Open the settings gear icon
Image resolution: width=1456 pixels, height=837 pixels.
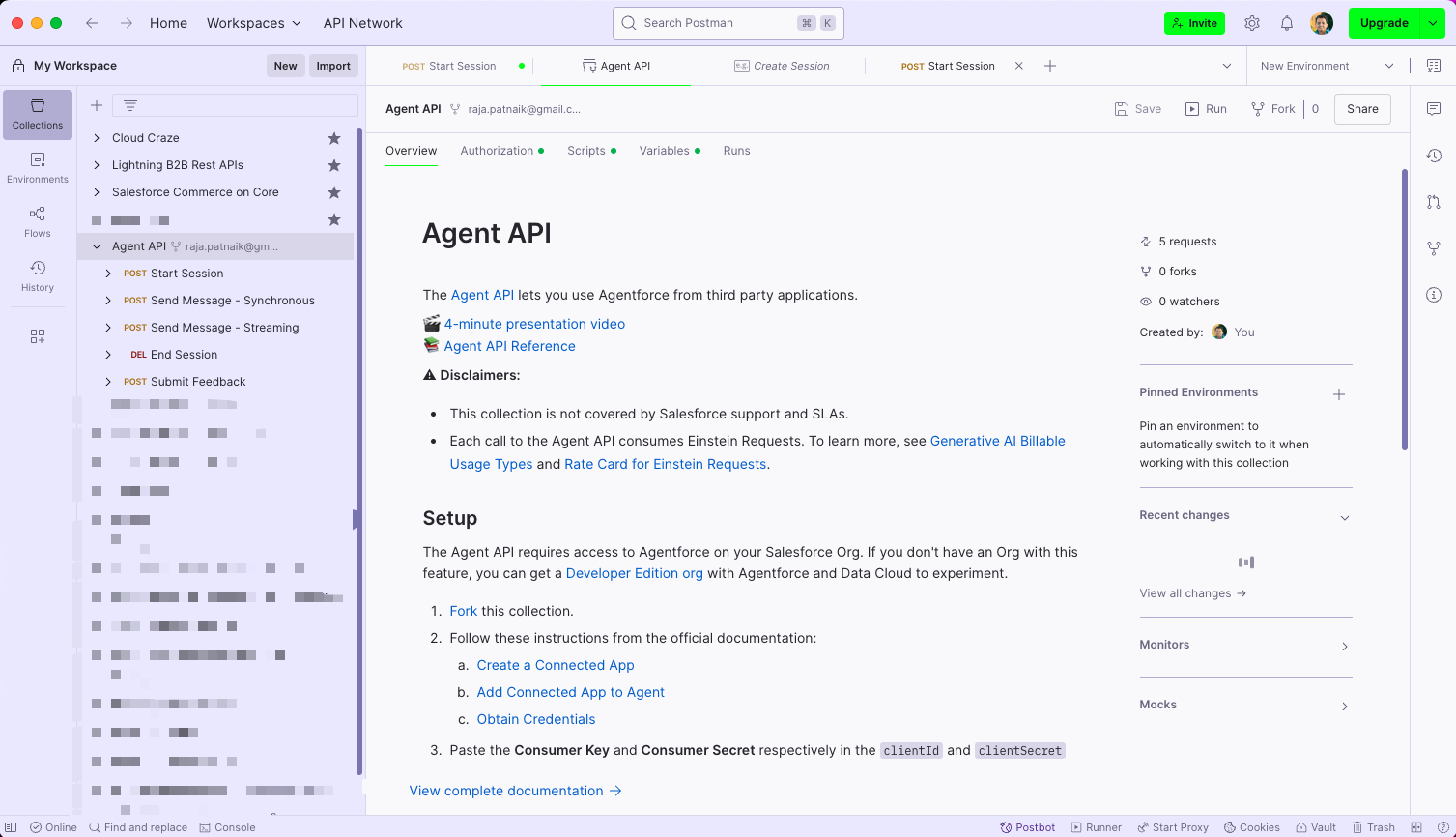pos(1252,23)
